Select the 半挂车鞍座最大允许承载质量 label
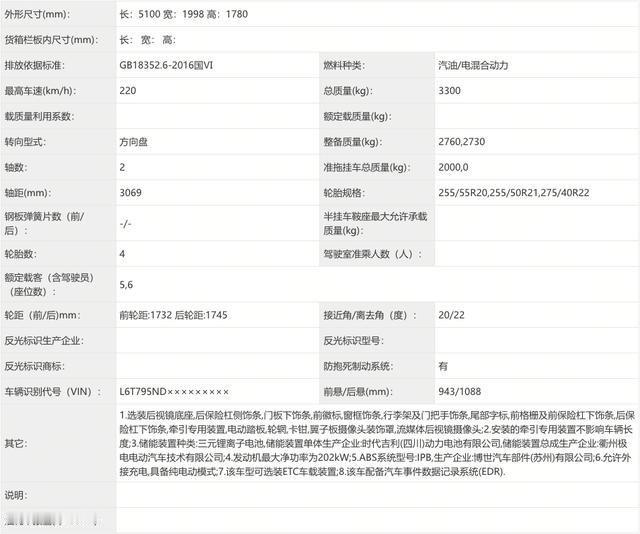This screenshot has width=640, height=534. 376,223
